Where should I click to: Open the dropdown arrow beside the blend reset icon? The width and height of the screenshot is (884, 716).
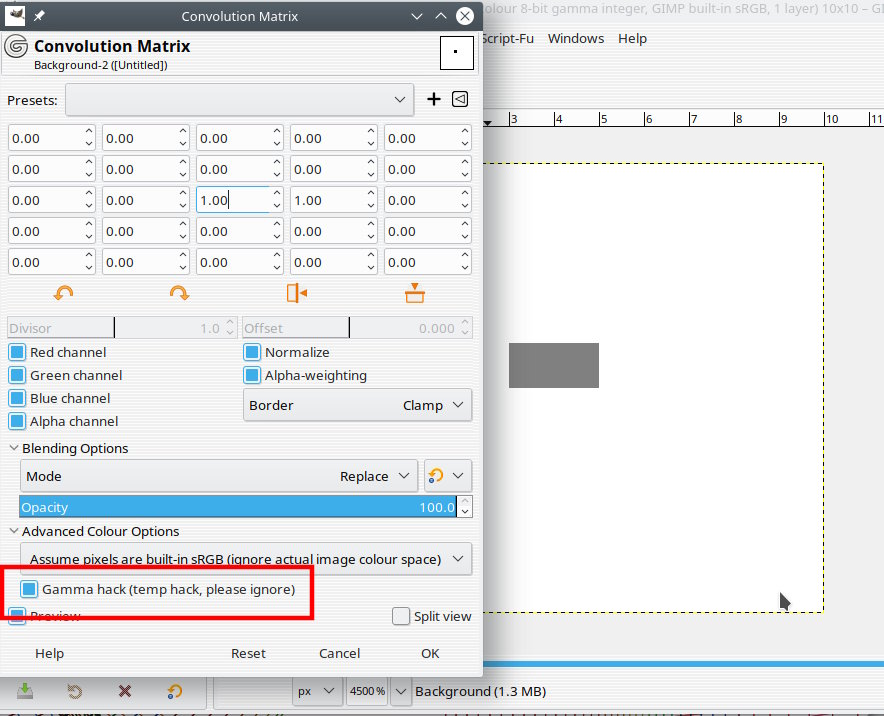pyautogui.click(x=458, y=476)
